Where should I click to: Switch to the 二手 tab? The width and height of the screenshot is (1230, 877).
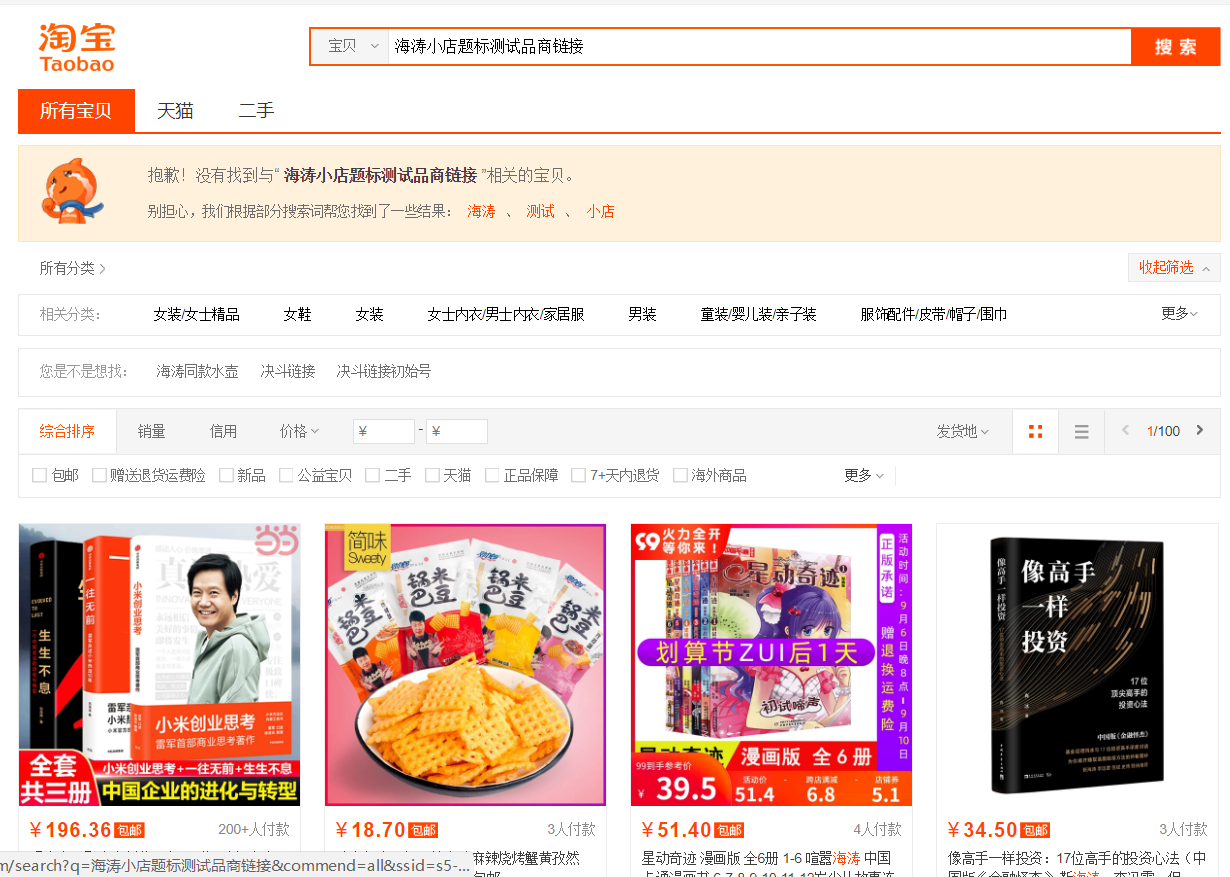coord(256,110)
